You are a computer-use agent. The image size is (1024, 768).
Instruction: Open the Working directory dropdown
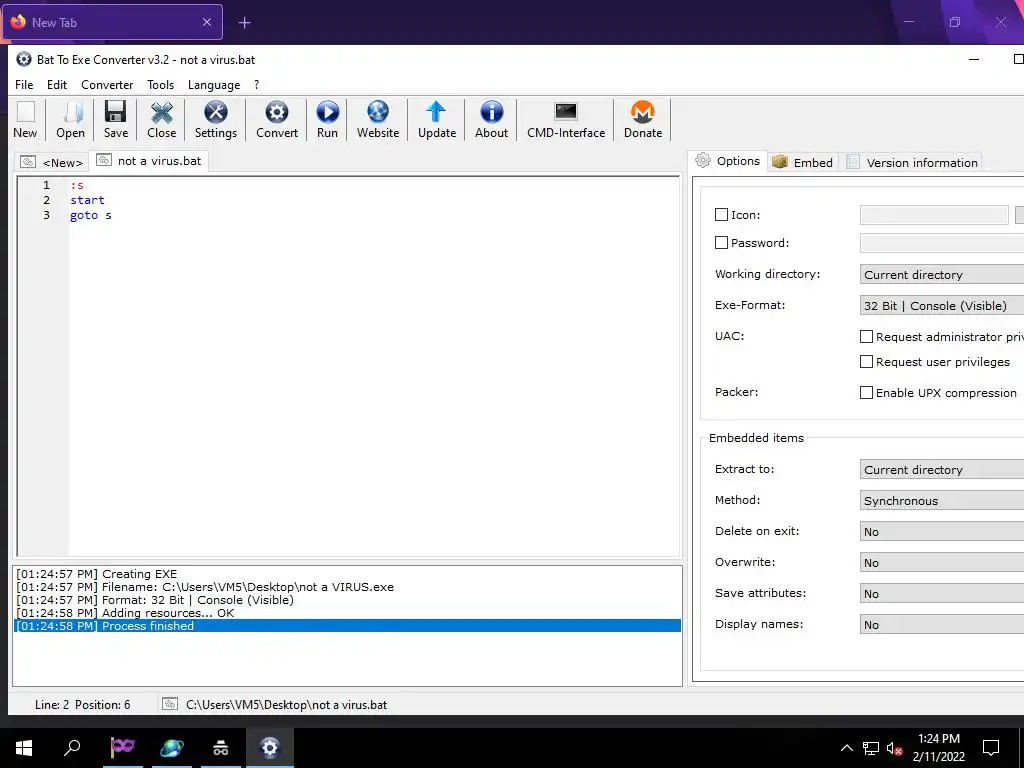[x=942, y=274]
